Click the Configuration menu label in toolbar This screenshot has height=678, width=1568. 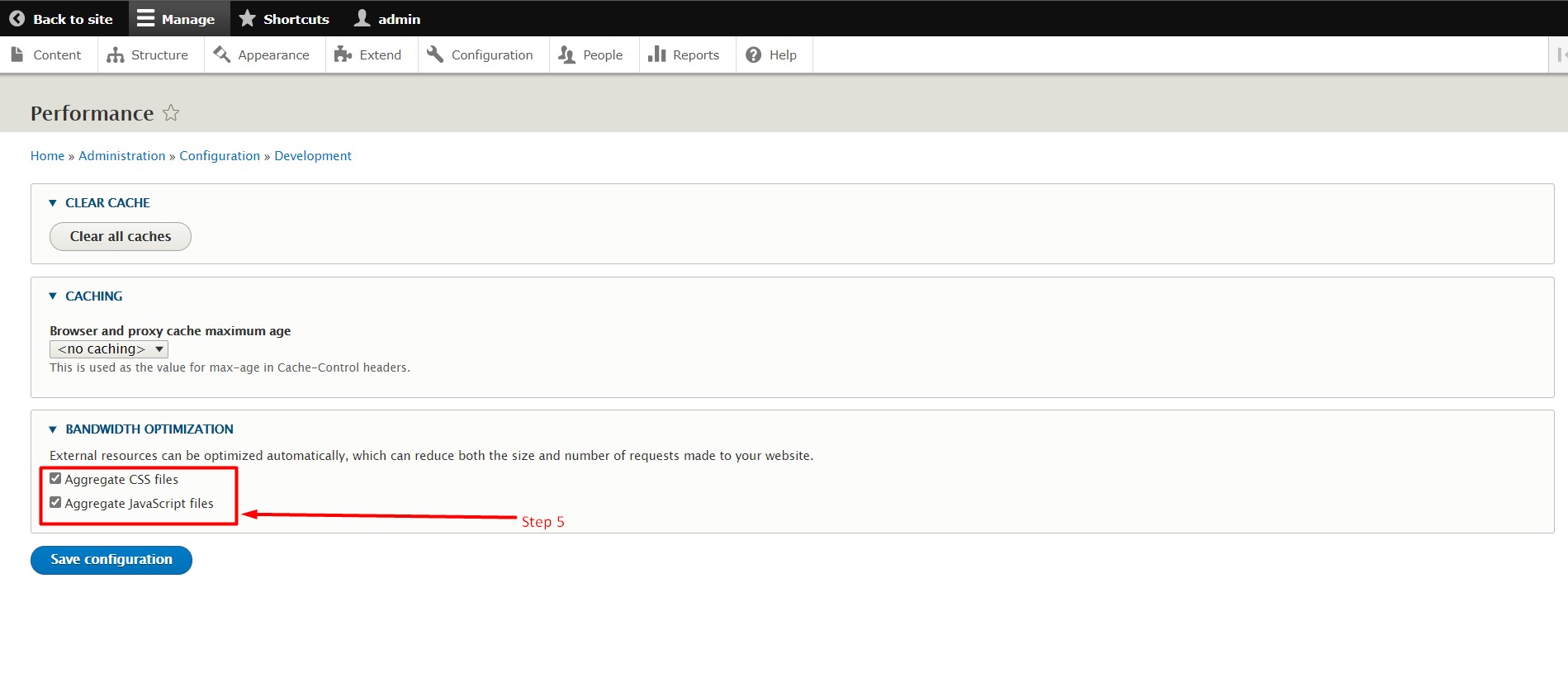coord(492,55)
